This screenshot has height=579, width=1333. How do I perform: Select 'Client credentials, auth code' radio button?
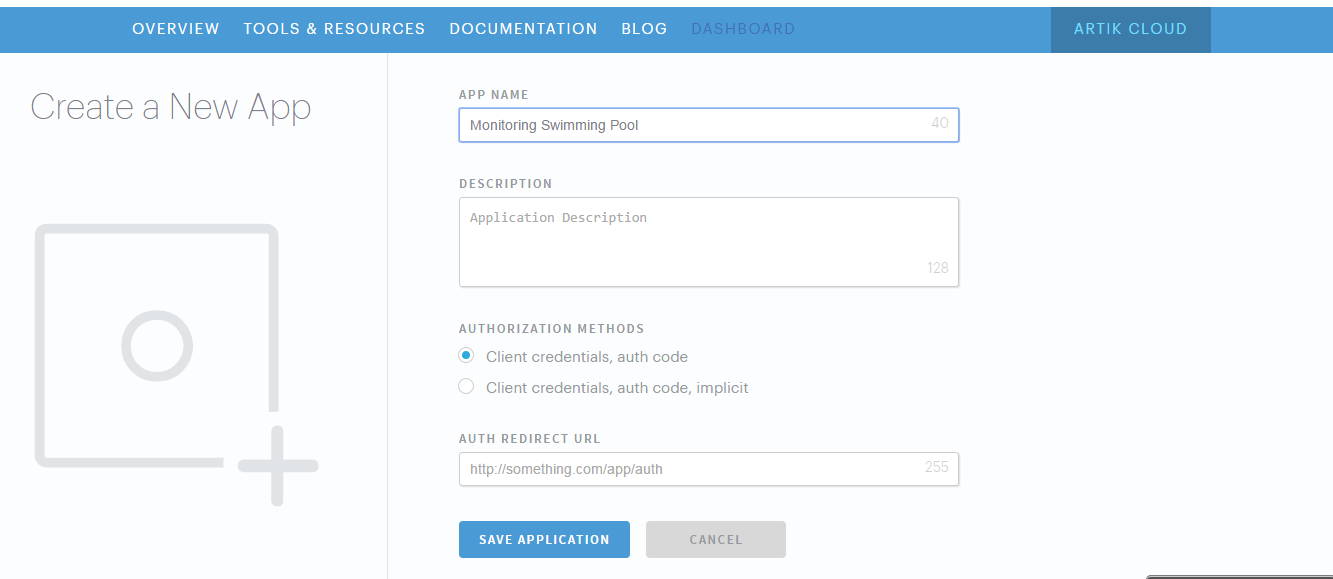466,356
